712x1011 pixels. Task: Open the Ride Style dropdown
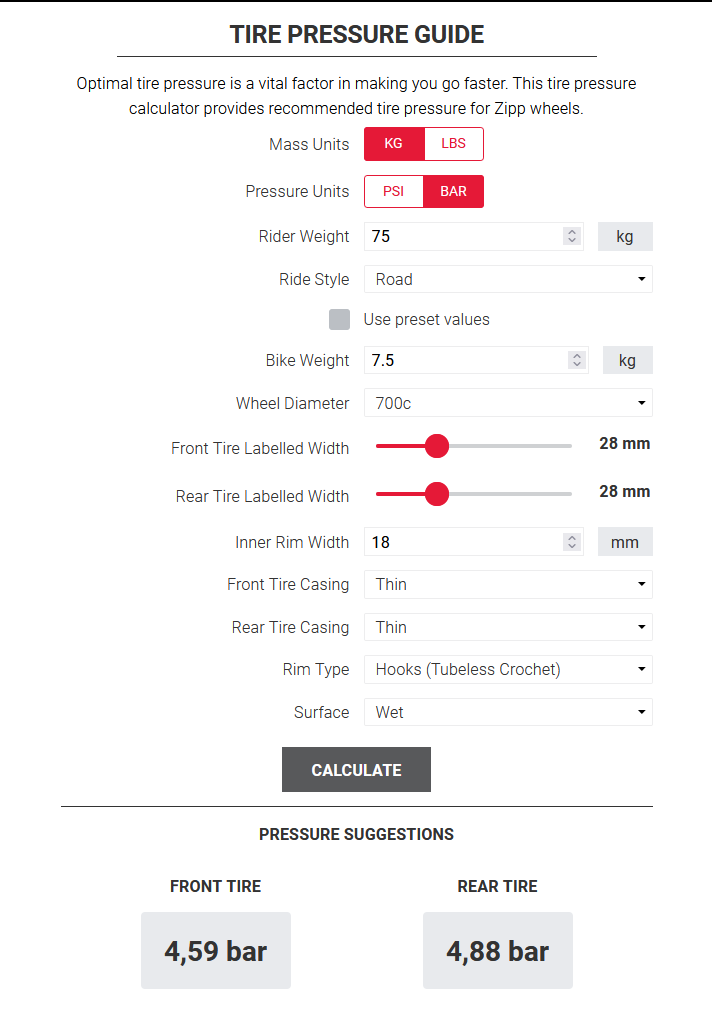tap(508, 279)
